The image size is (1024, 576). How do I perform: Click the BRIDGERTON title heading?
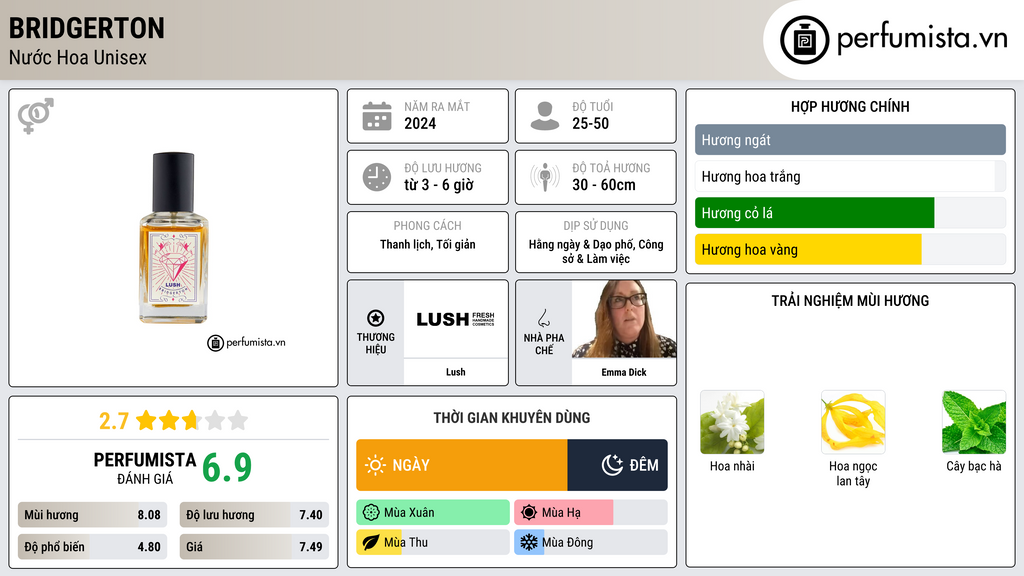coord(87,28)
